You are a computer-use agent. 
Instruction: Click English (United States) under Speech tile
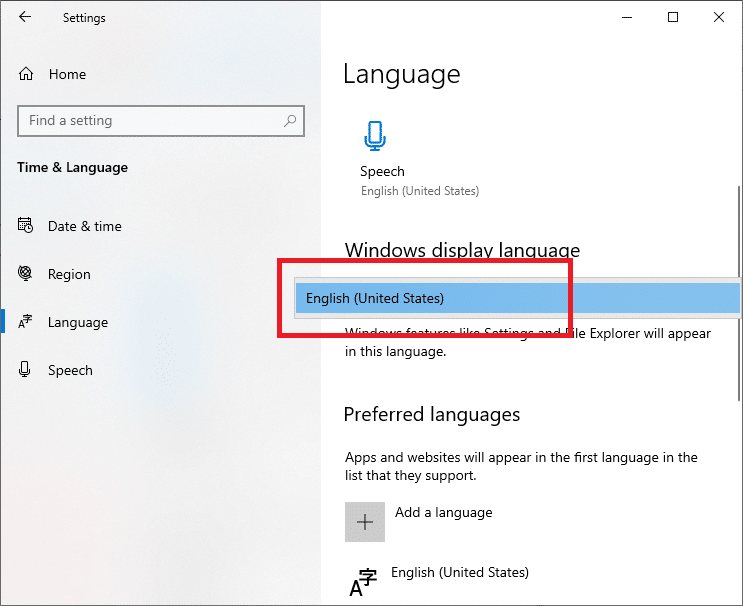420,191
